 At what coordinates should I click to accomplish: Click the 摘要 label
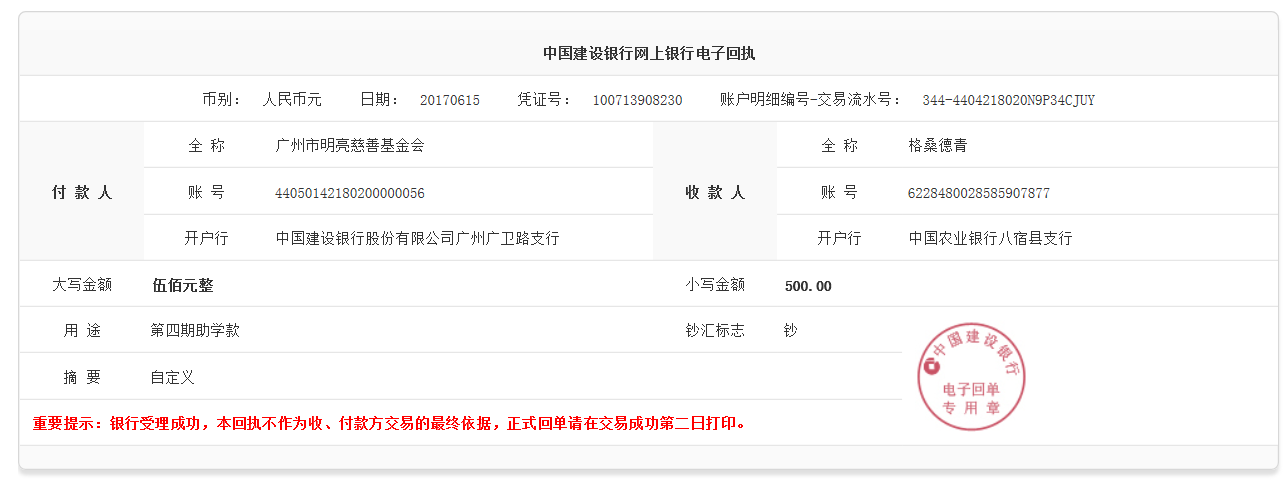tap(82, 377)
